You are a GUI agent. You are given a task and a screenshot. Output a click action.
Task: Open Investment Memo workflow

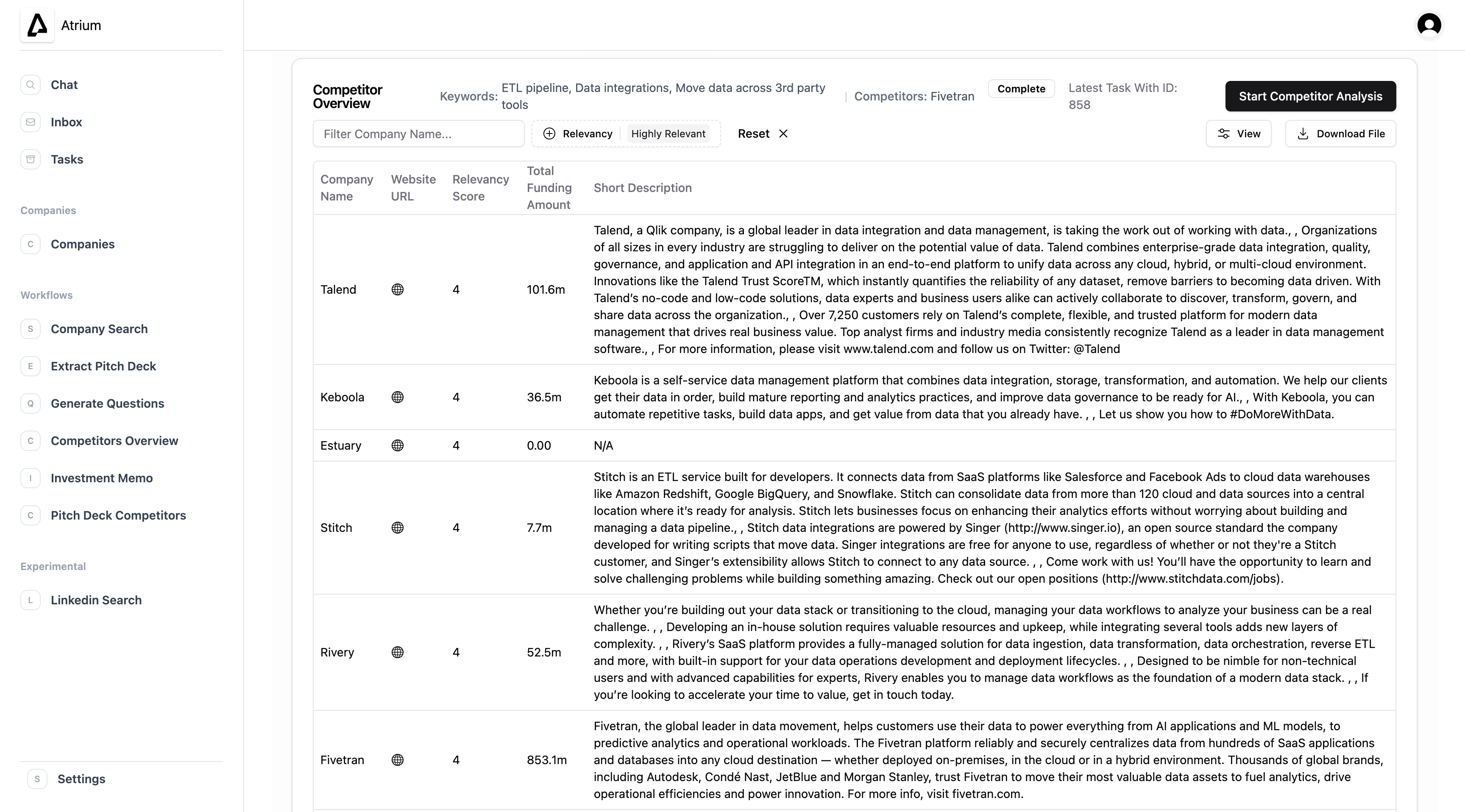(101, 478)
